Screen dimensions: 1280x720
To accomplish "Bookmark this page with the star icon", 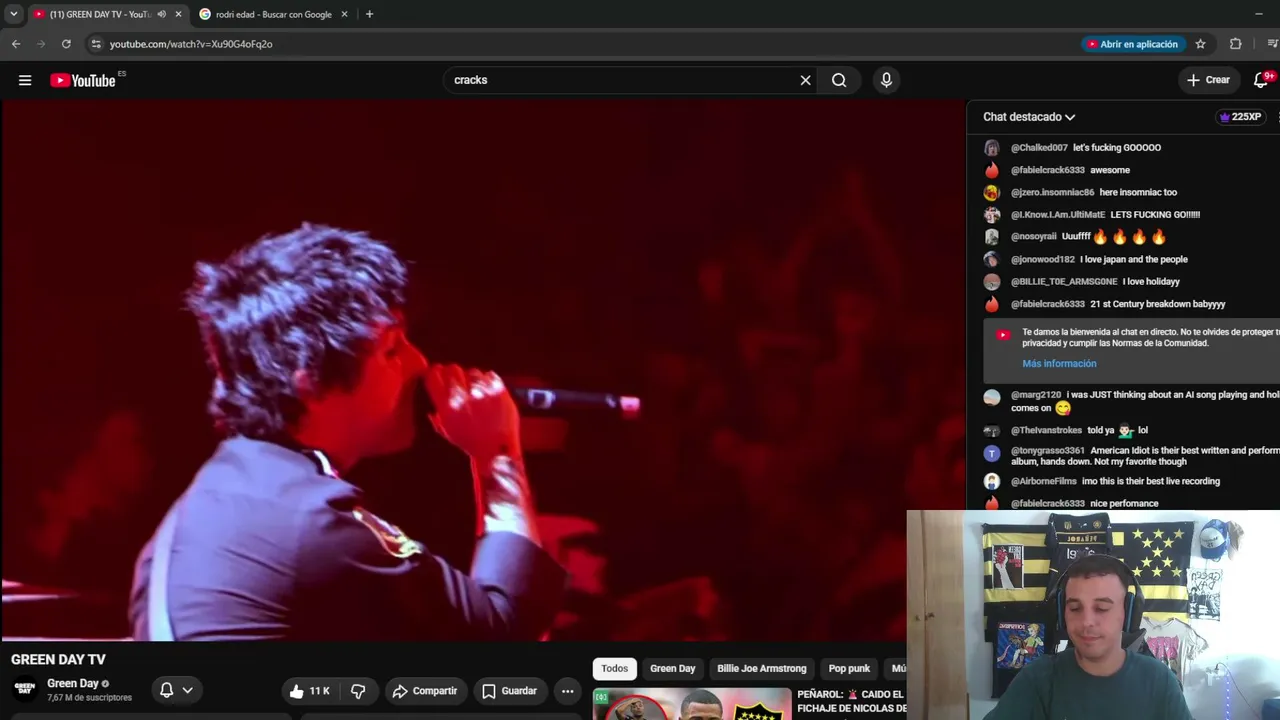I will click(1200, 44).
